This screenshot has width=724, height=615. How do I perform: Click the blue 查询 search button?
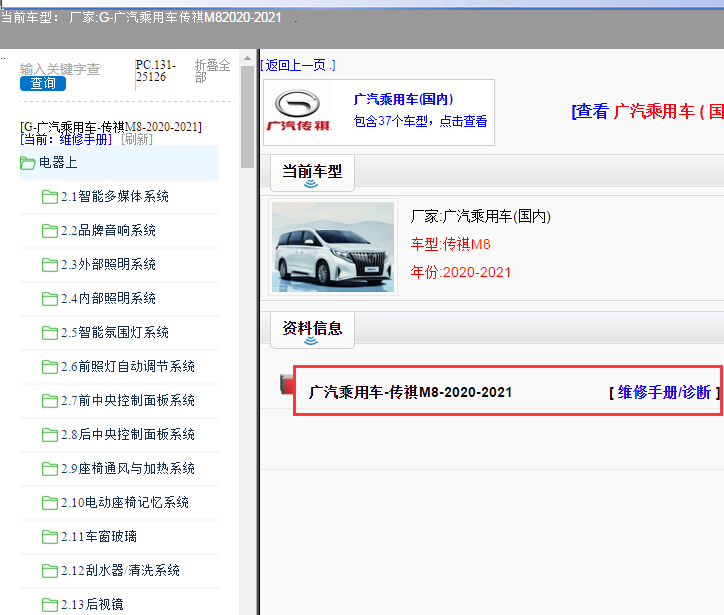[x=43, y=84]
